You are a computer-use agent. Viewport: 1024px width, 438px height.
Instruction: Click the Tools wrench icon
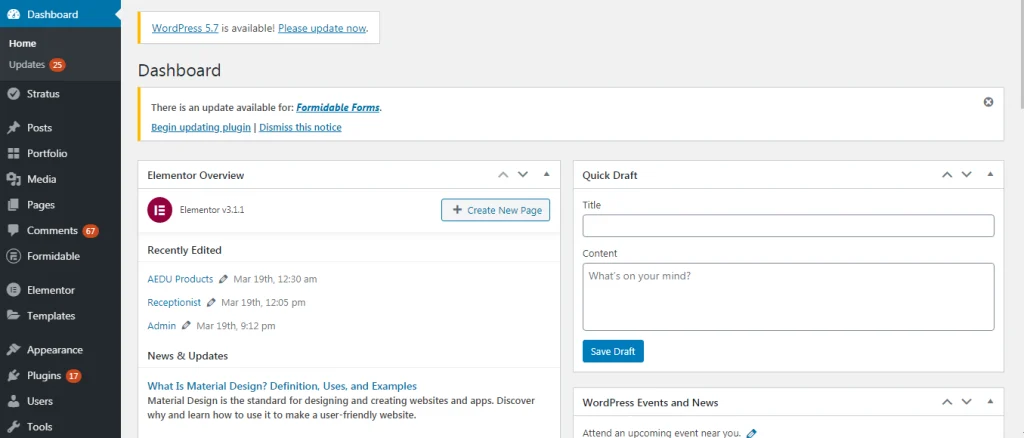13,427
